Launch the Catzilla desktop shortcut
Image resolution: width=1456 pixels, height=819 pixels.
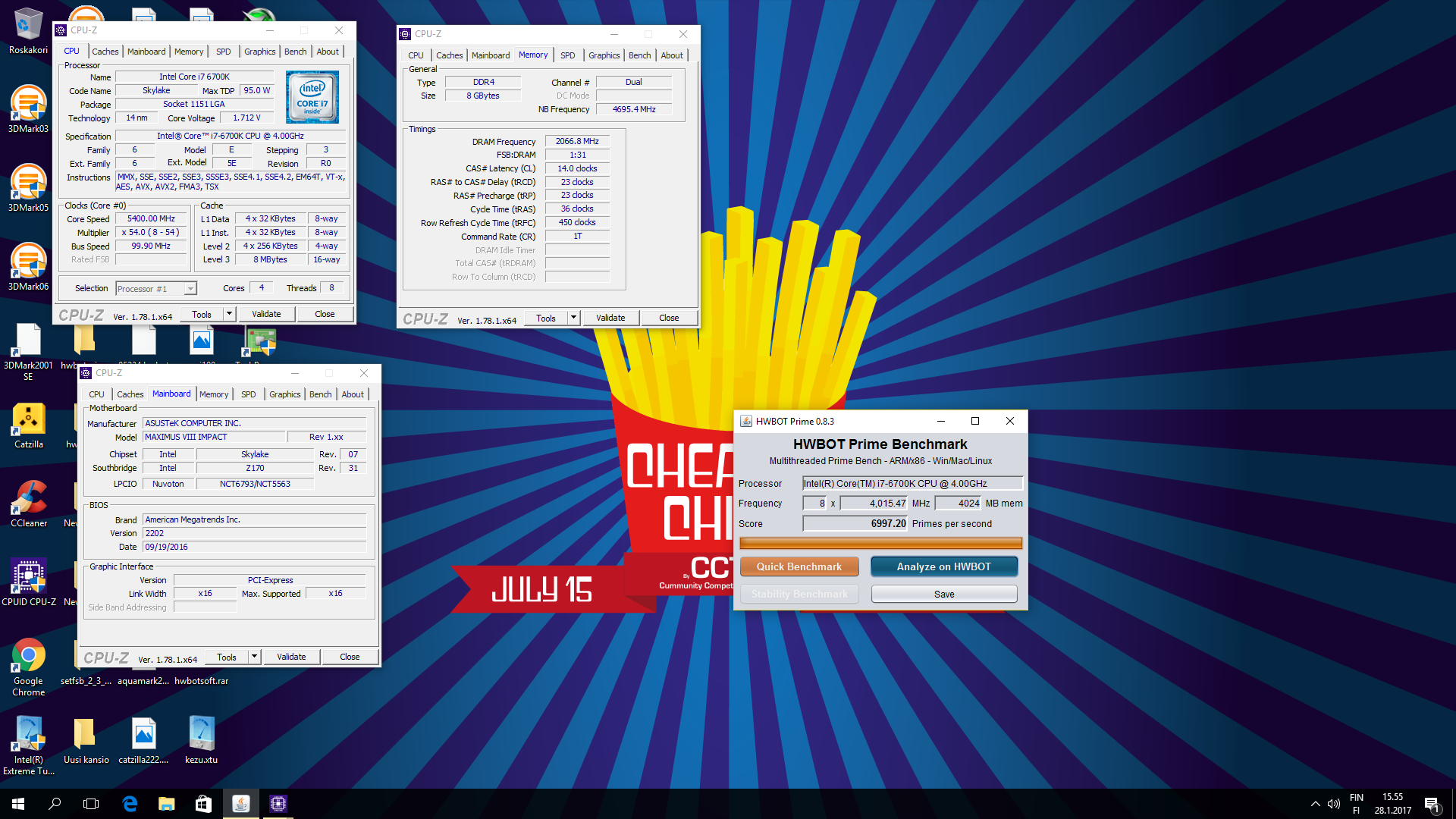coord(28,425)
